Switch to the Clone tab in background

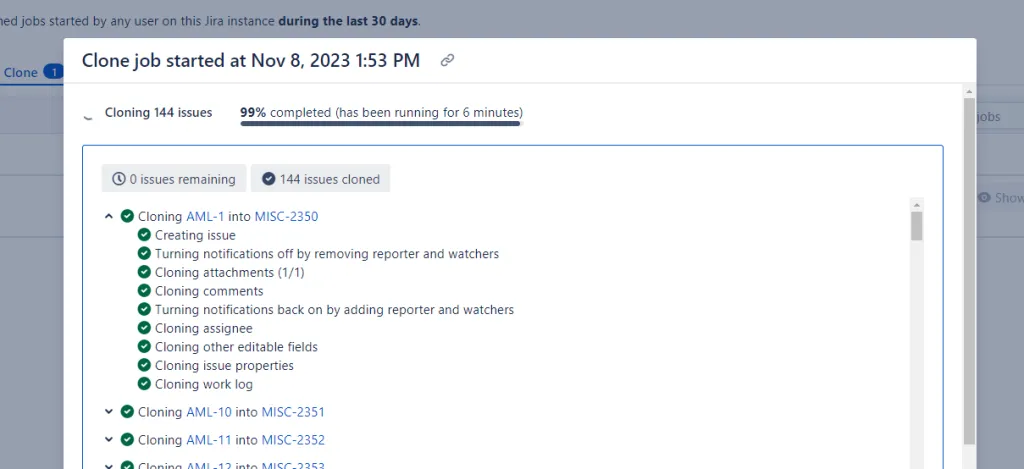click(22, 72)
